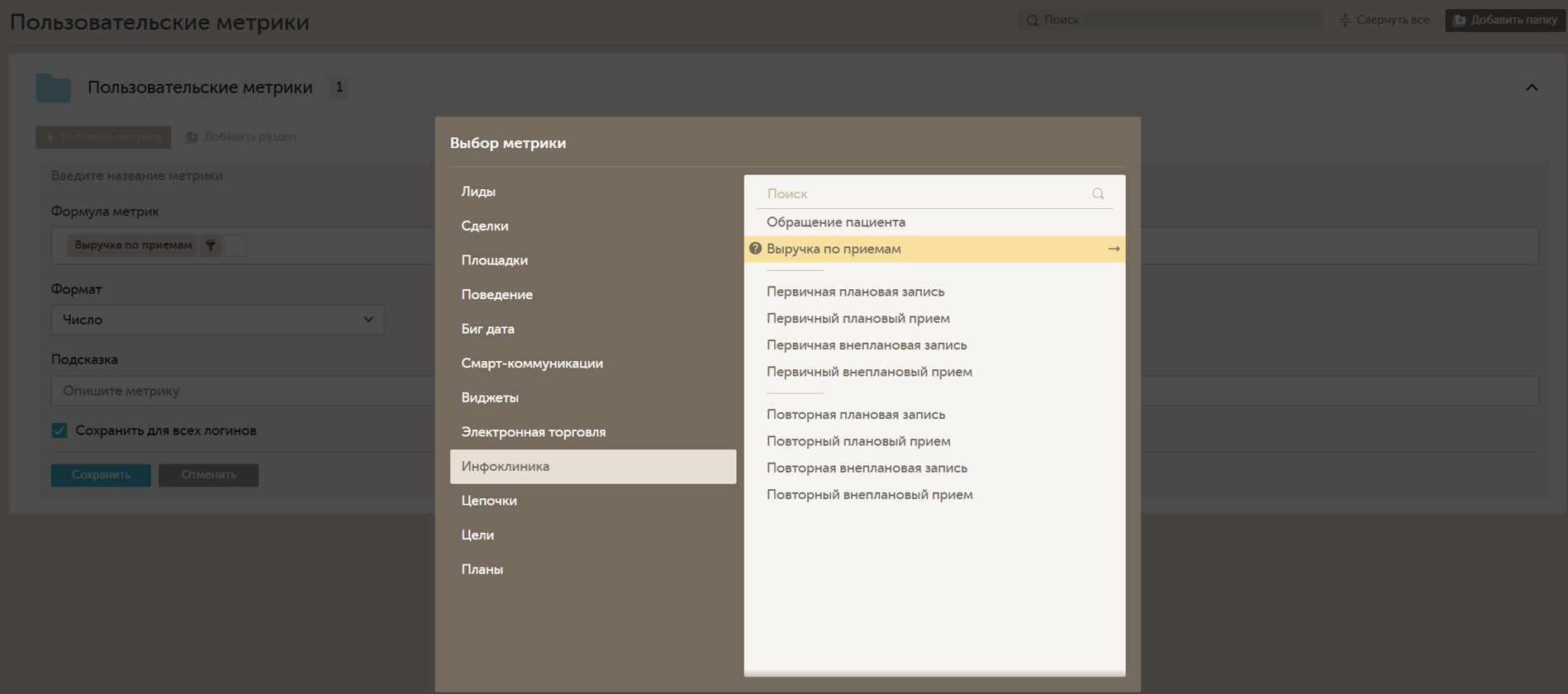Click the empty dashed formula slot
Image resolution: width=1568 pixels, height=694 pixels.
coord(235,245)
